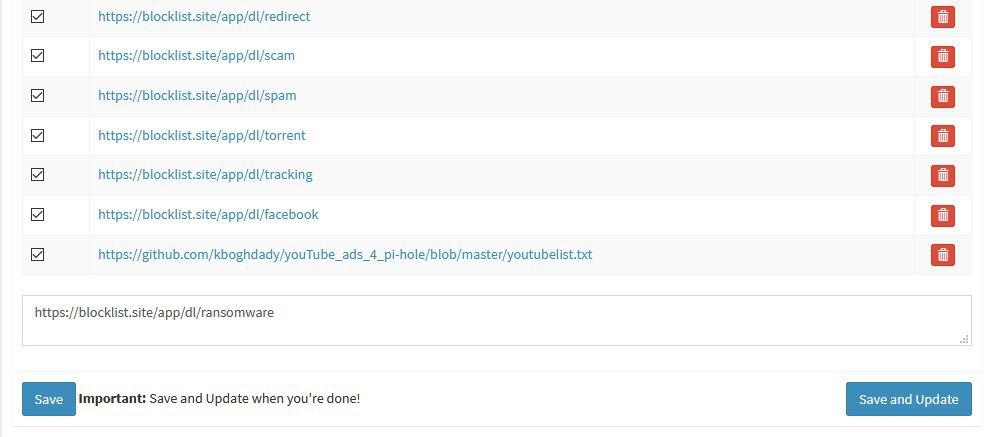Viewport: 987px width, 437px height.
Task: Toggle the facebook blocklist checkbox
Action: point(38,214)
